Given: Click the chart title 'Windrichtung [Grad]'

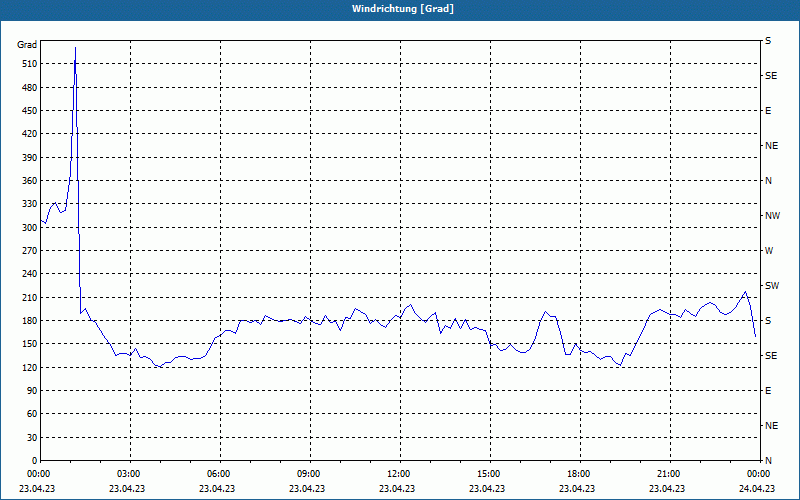Looking at the screenshot, I should 403,9.
